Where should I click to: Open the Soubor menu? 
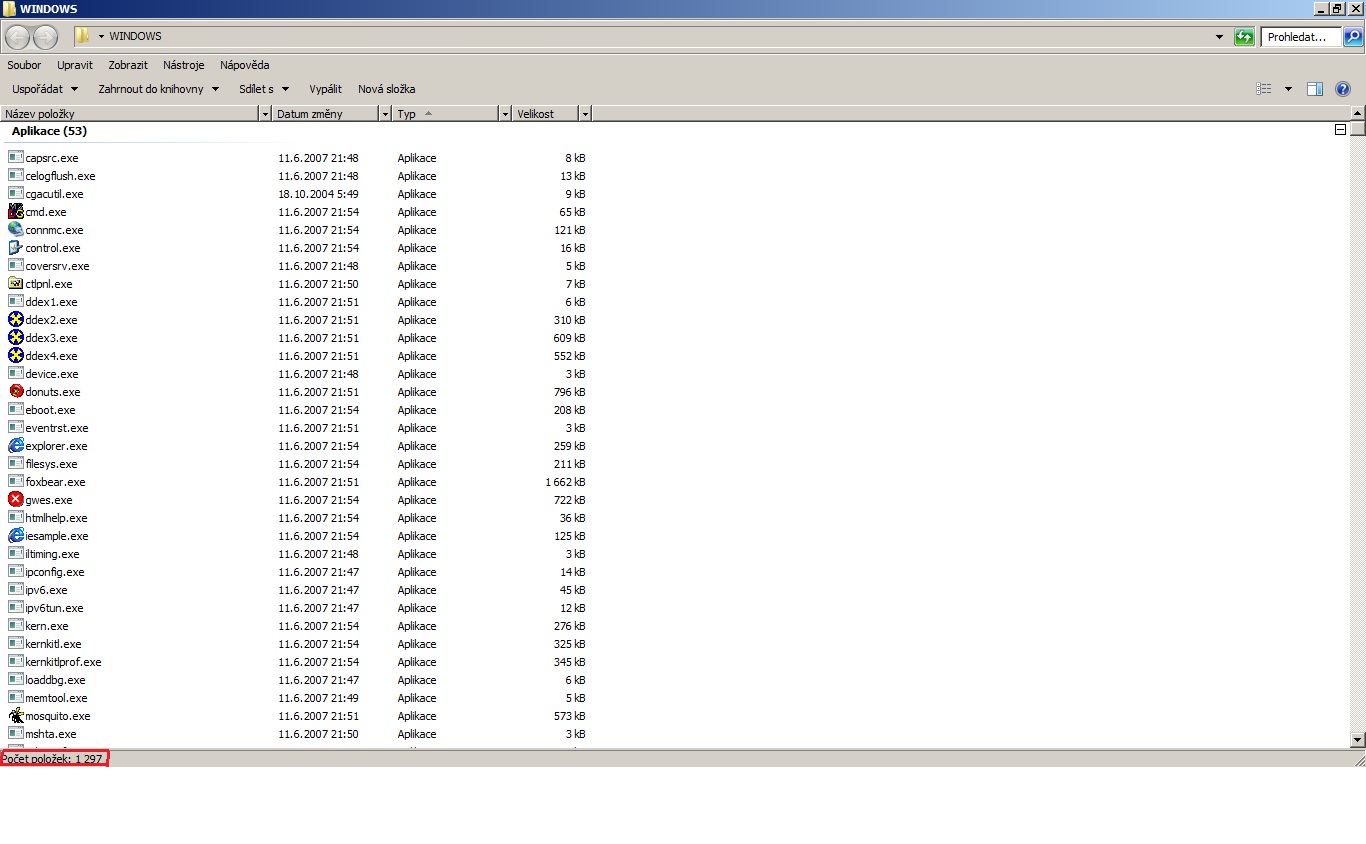(x=24, y=65)
